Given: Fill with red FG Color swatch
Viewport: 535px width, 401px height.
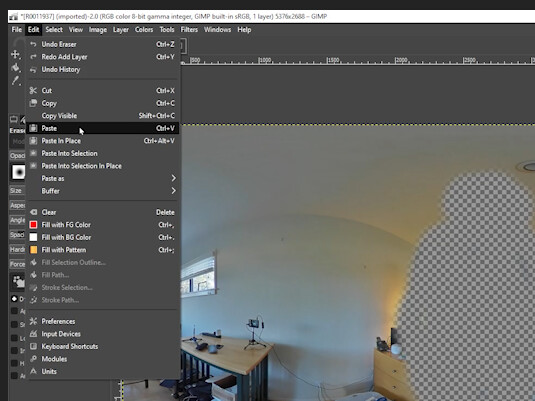Looking at the screenshot, I should point(33,225).
